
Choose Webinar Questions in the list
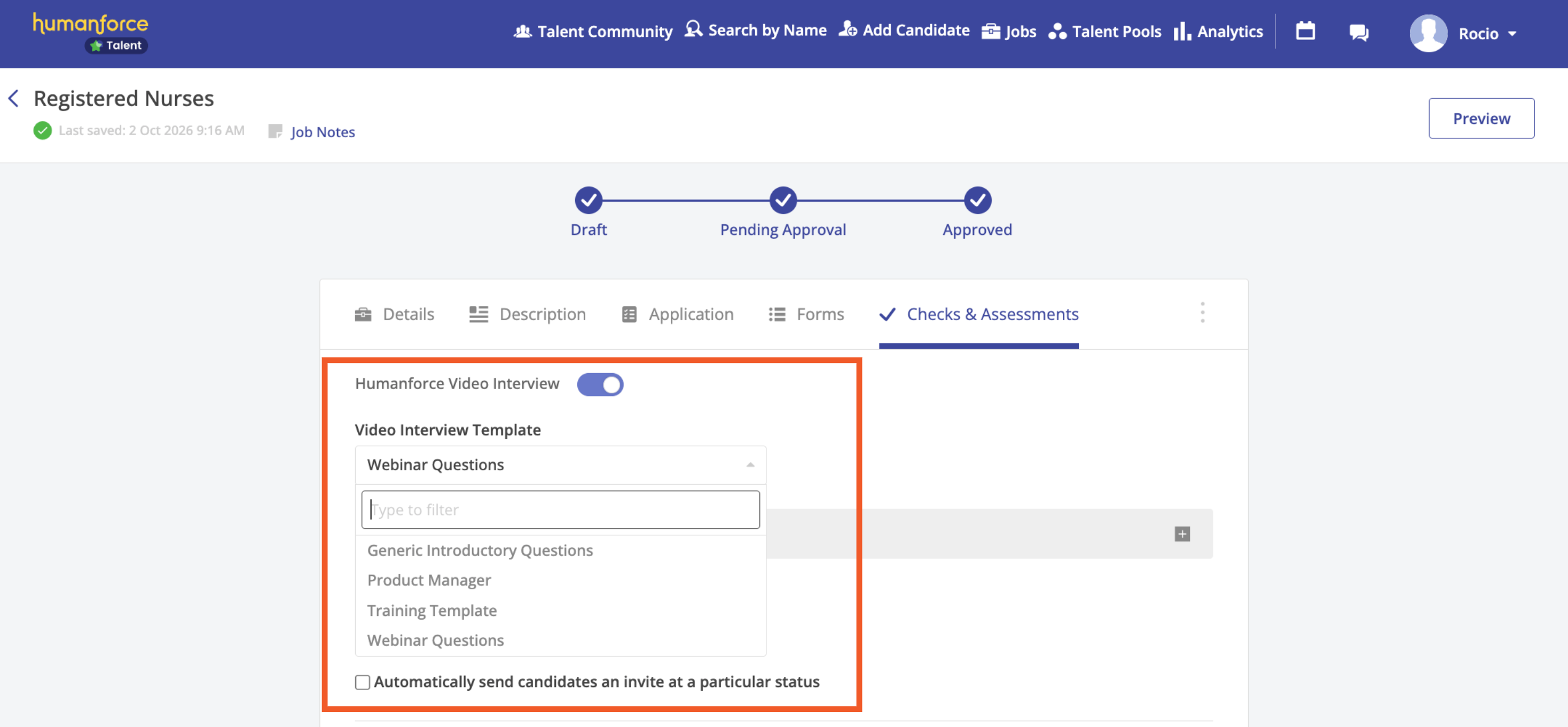point(560,640)
